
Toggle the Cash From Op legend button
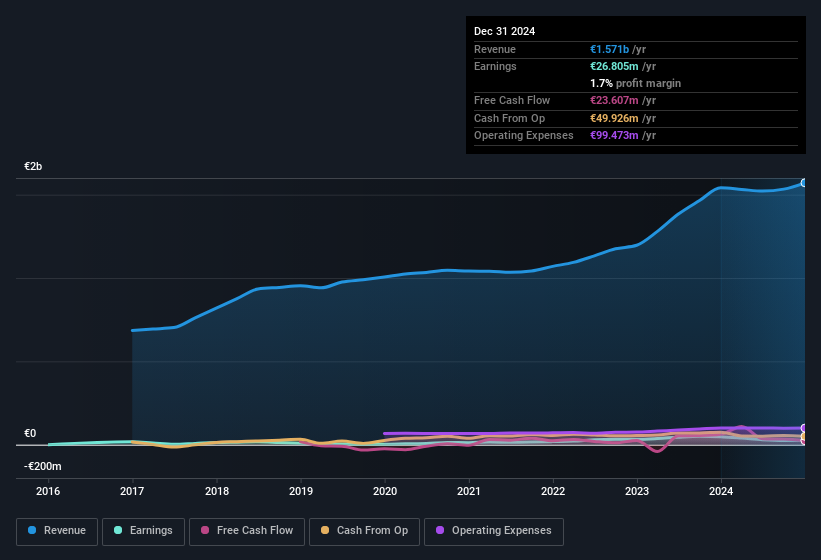pyautogui.click(x=364, y=531)
